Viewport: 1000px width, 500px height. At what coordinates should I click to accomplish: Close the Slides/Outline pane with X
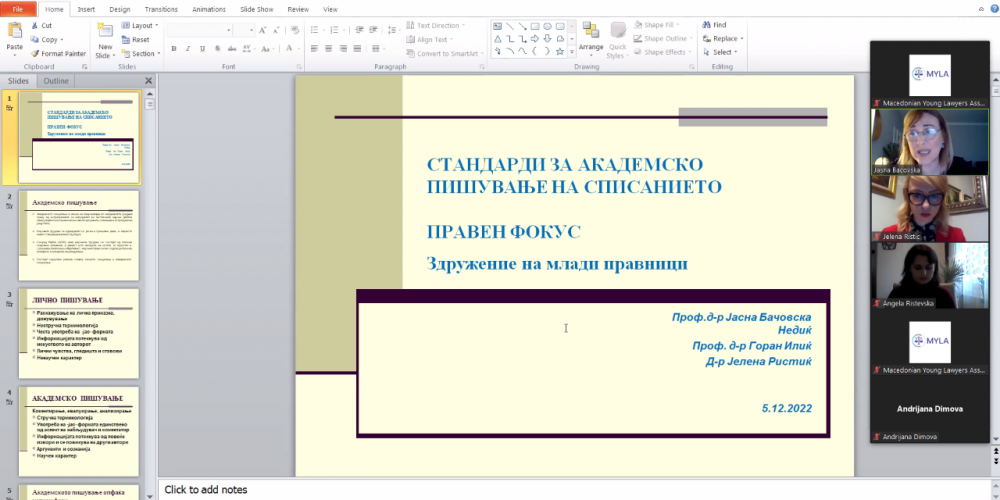(149, 81)
